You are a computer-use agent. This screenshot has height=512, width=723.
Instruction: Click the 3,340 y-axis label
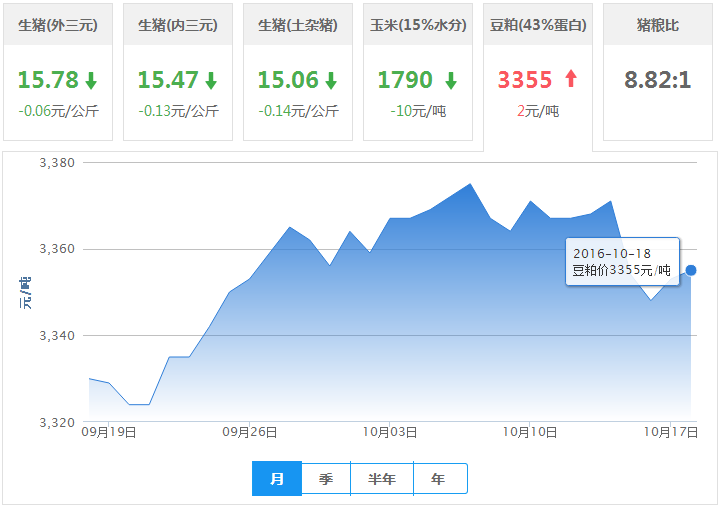(x=57, y=336)
